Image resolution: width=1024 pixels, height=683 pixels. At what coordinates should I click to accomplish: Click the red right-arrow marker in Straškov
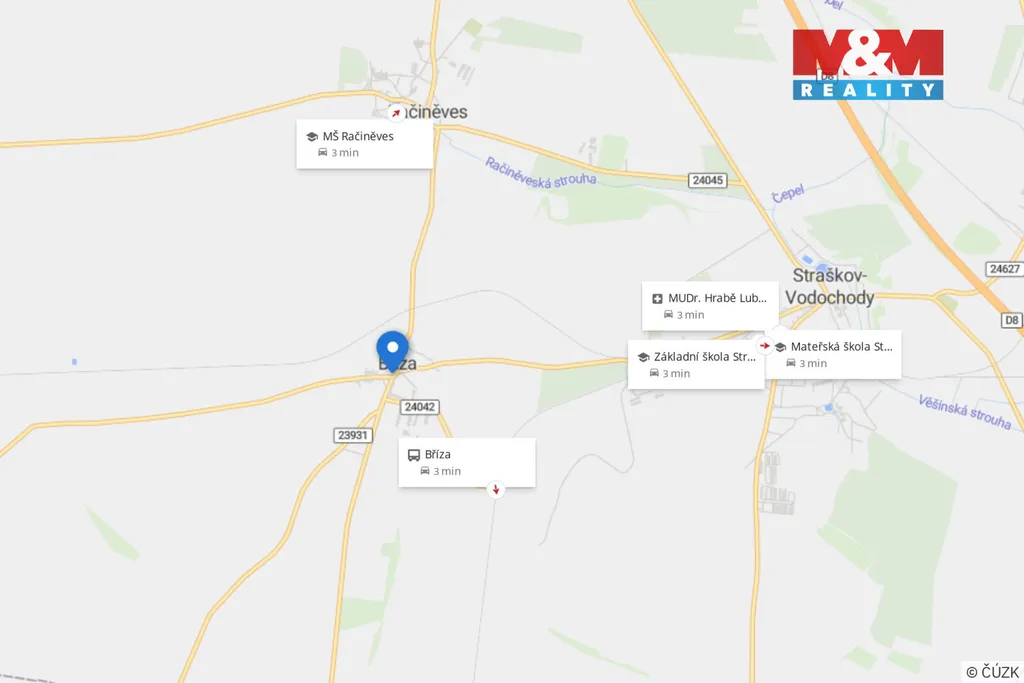[765, 345]
